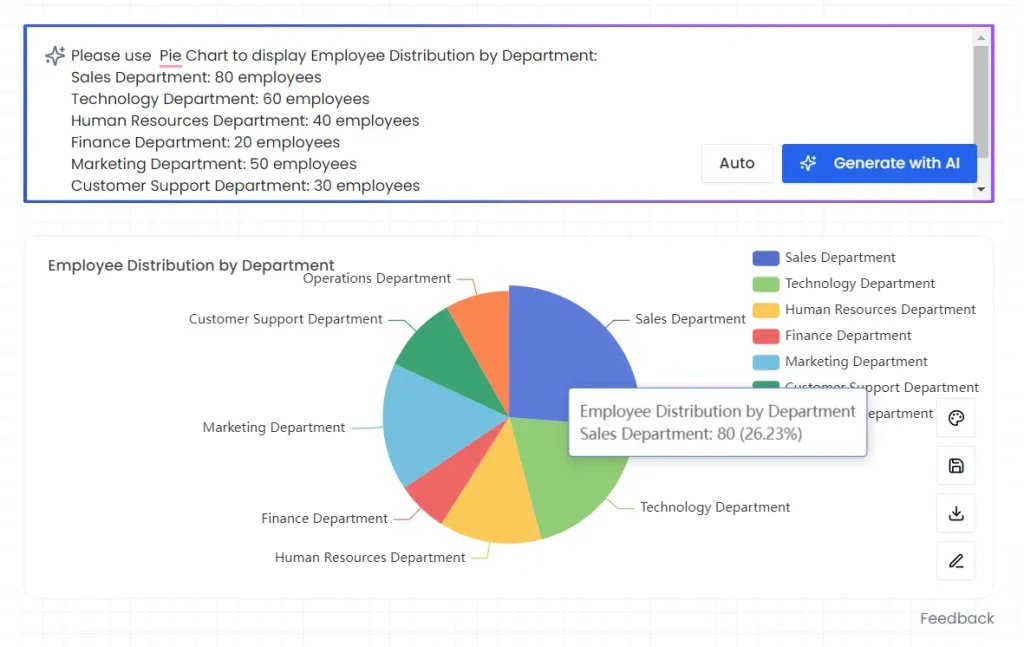
Task: Edit the chart using the pencil icon
Action: (x=955, y=560)
